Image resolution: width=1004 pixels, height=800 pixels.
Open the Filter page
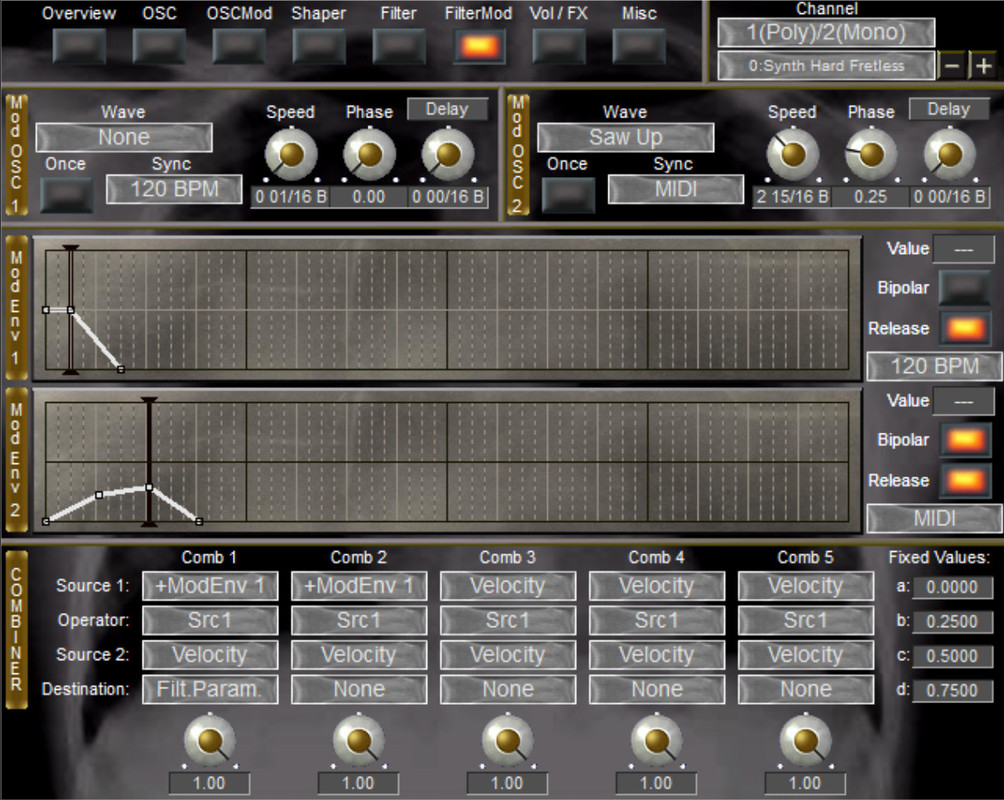[399, 46]
